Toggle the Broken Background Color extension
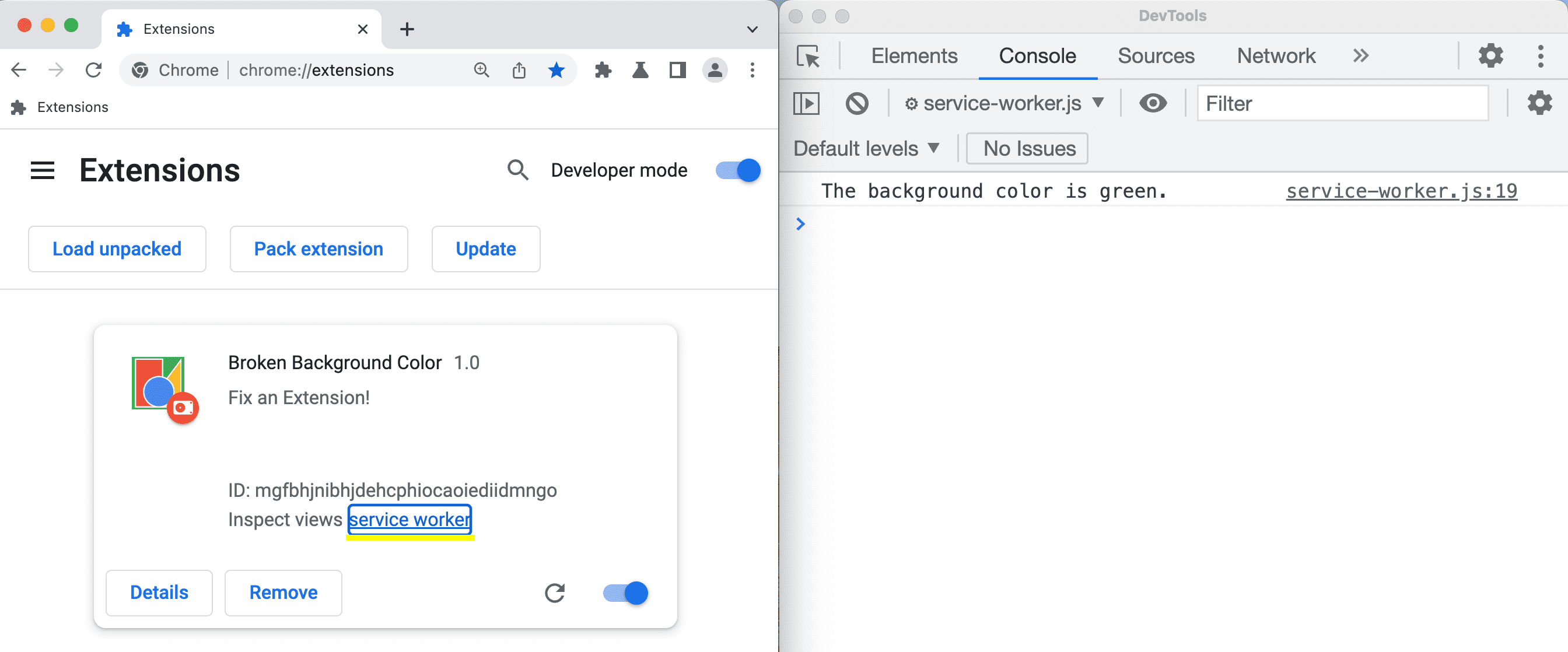This screenshot has width=1568, height=652. [x=625, y=592]
